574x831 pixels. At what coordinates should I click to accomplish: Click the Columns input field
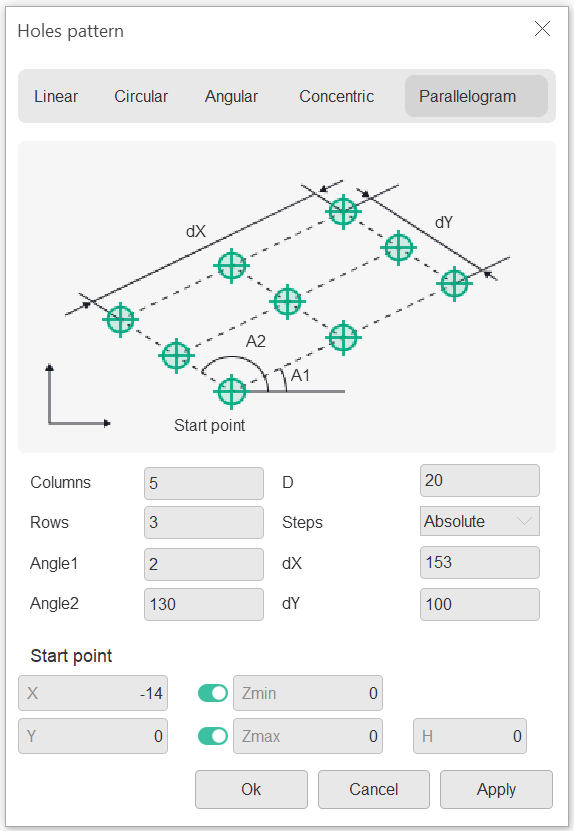(204, 483)
